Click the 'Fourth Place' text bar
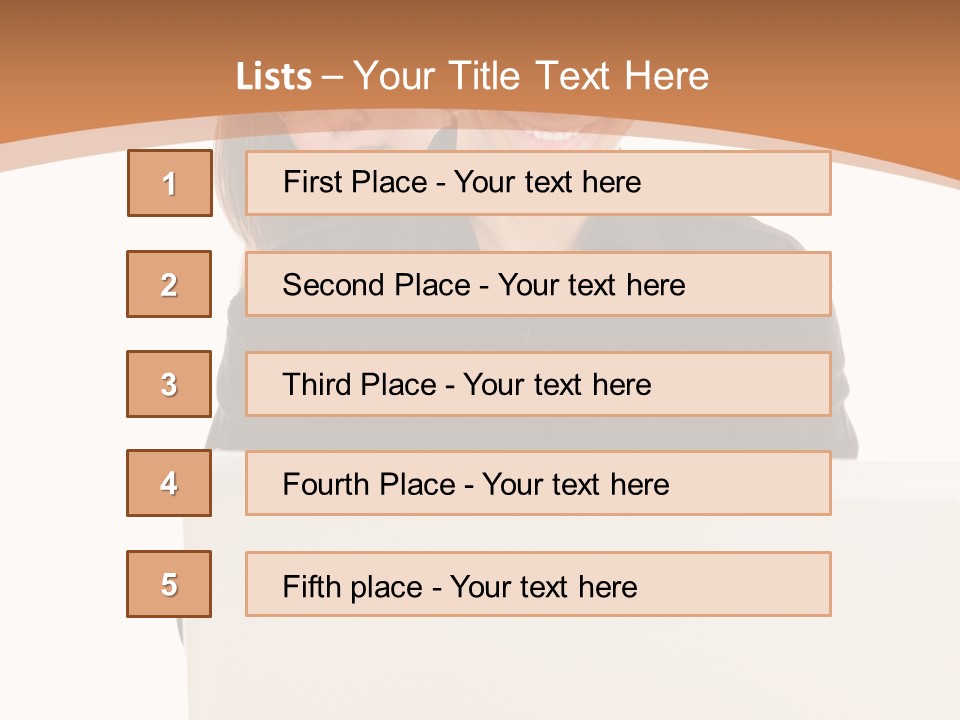This screenshot has height=720, width=960. (538, 484)
